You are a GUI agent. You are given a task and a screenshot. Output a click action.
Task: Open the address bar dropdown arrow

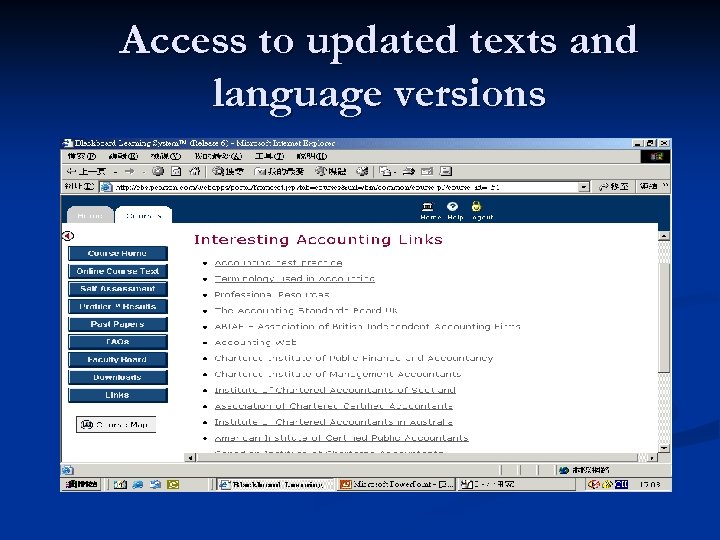click(x=584, y=187)
